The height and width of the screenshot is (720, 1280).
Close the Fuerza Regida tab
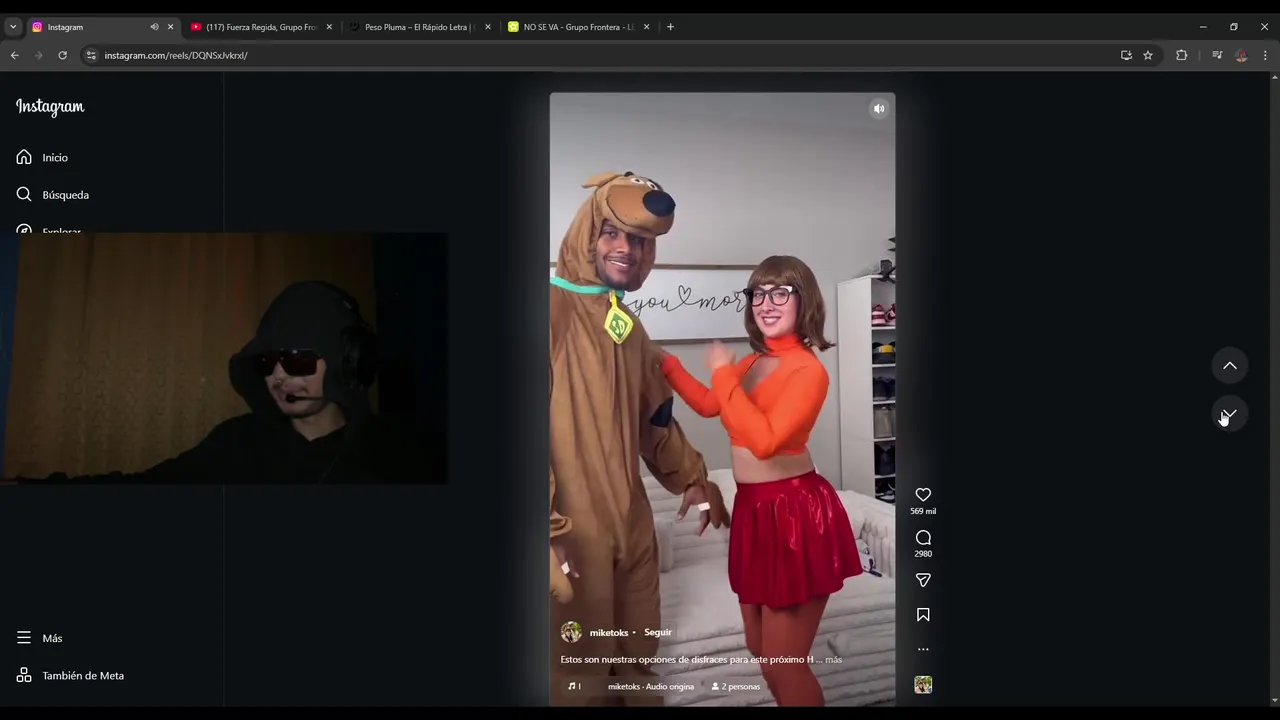pos(329,27)
